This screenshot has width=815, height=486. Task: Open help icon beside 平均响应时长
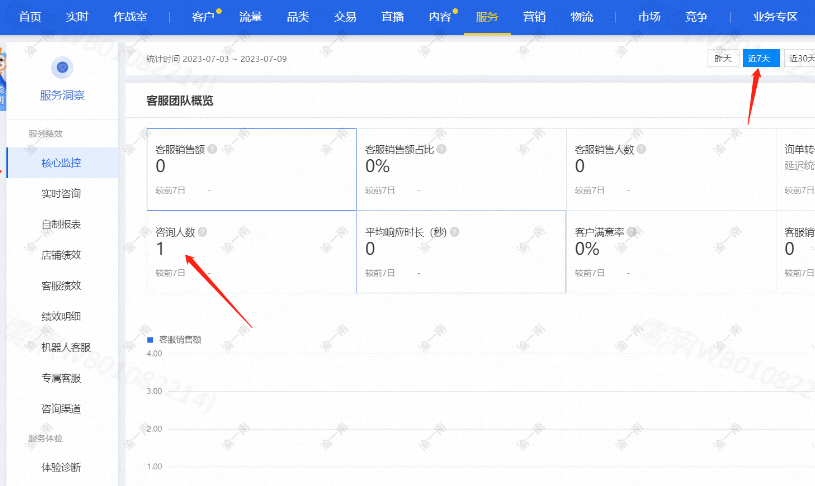click(454, 232)
